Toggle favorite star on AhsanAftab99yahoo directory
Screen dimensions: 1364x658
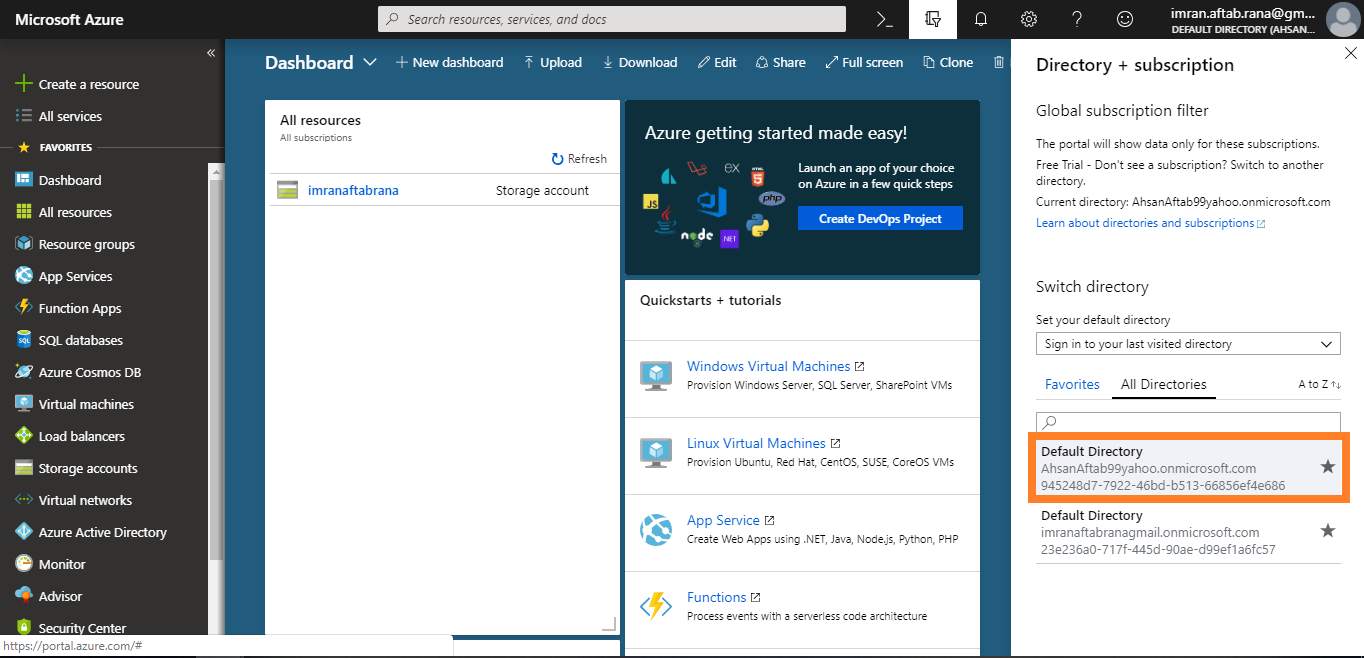click(1327, 466)
